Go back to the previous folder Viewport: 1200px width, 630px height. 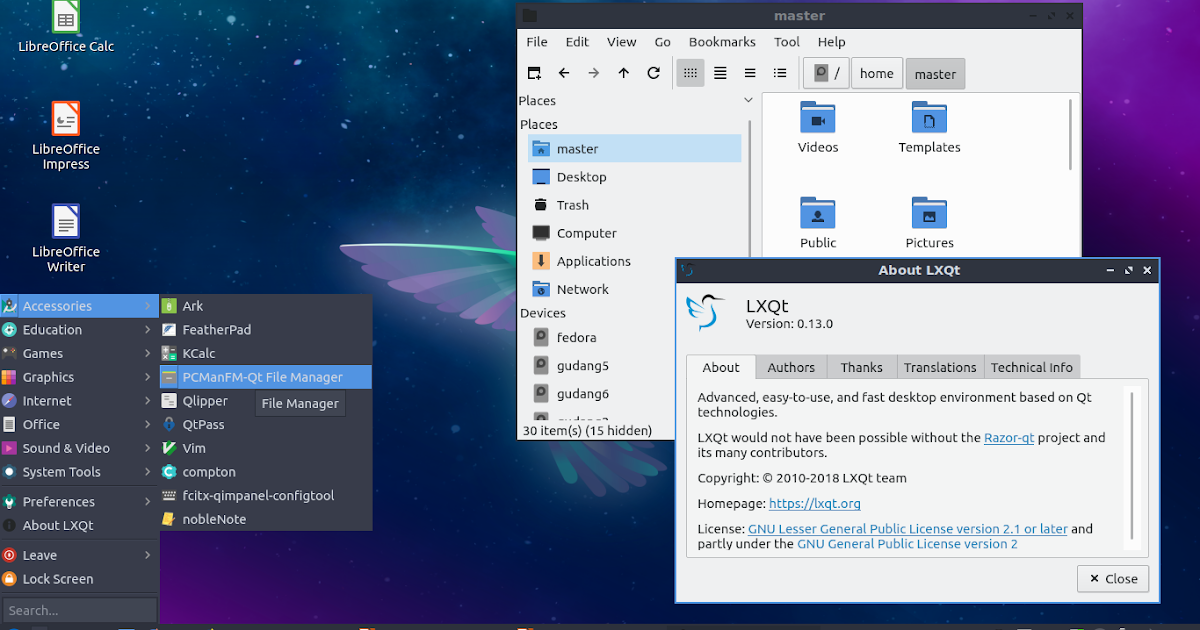[564, 72]
